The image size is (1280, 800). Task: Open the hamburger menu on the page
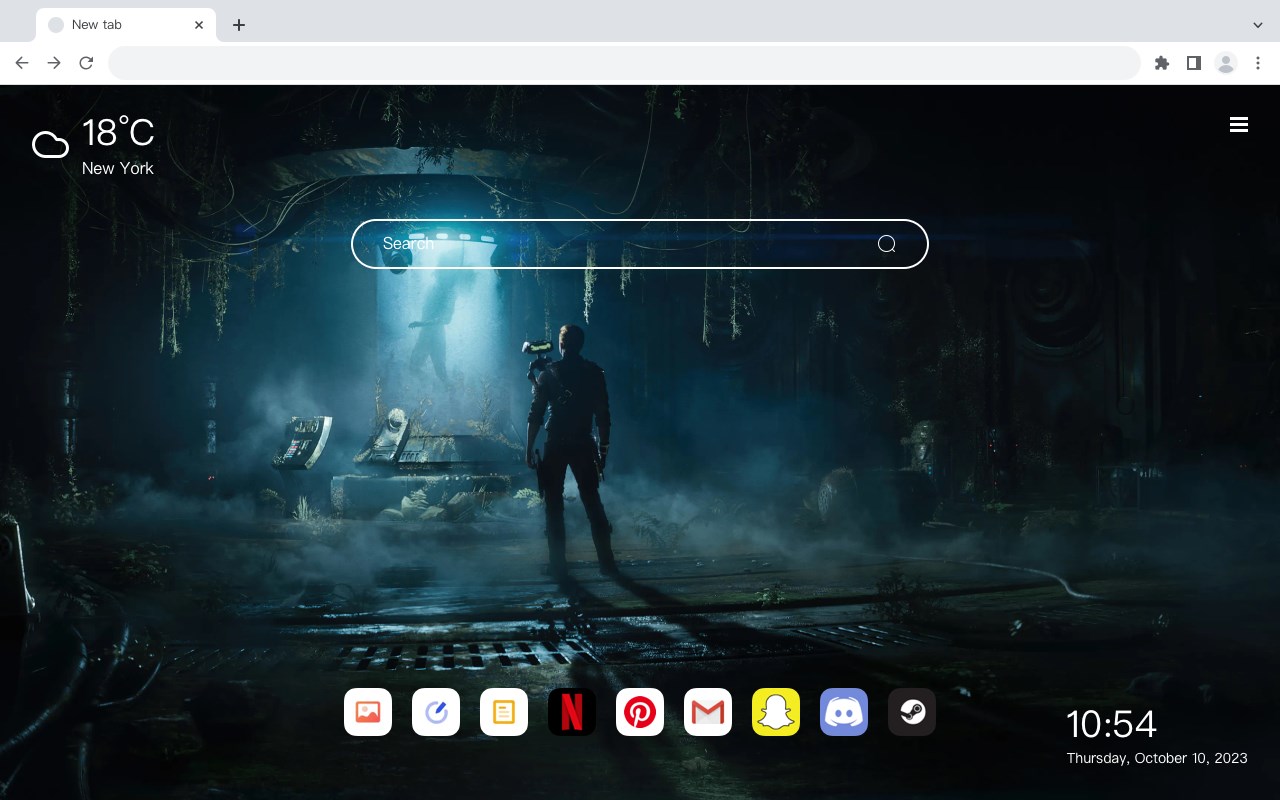click(1239, 125)
